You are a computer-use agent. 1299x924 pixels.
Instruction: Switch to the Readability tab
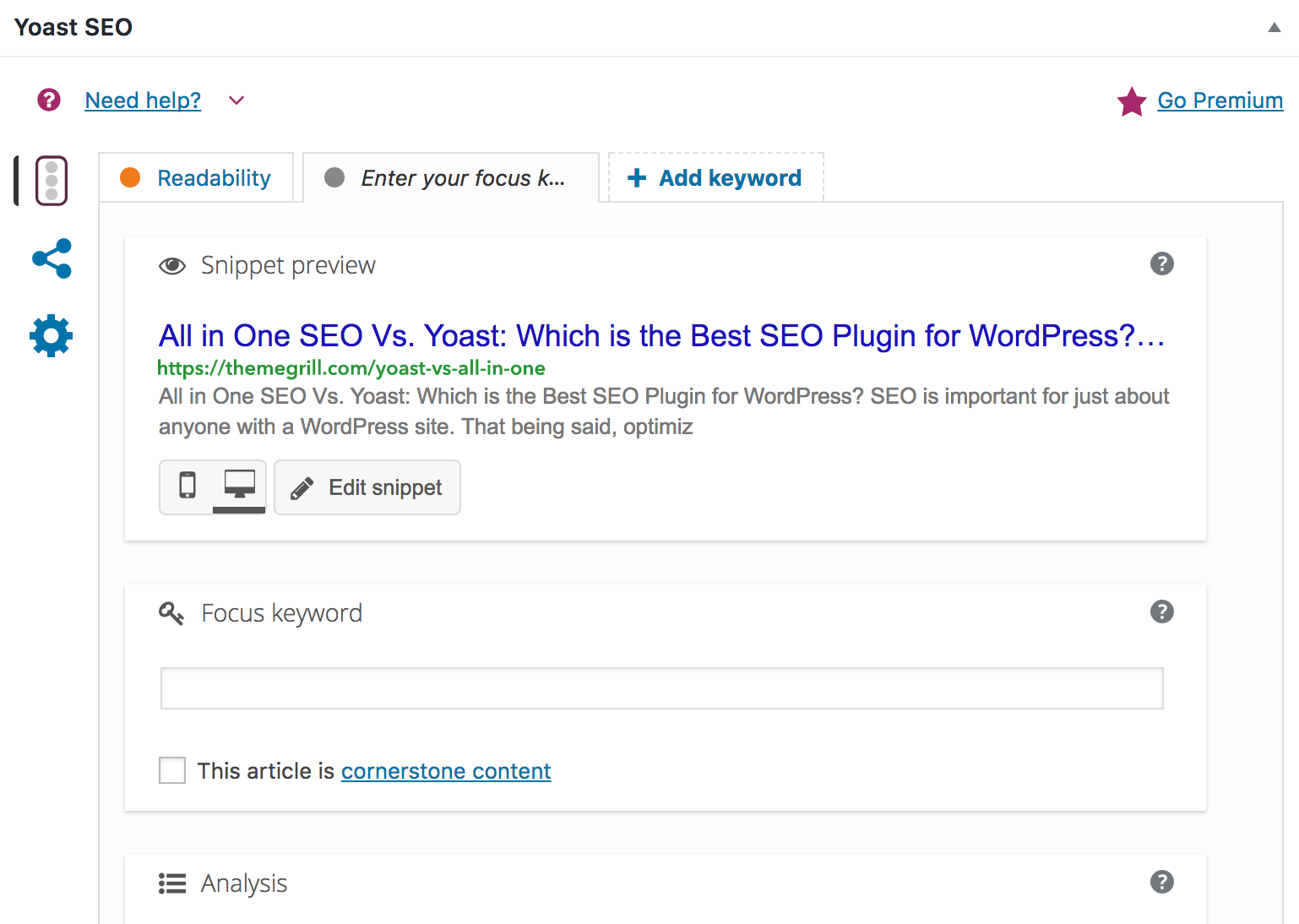click(x=196, y=178)
